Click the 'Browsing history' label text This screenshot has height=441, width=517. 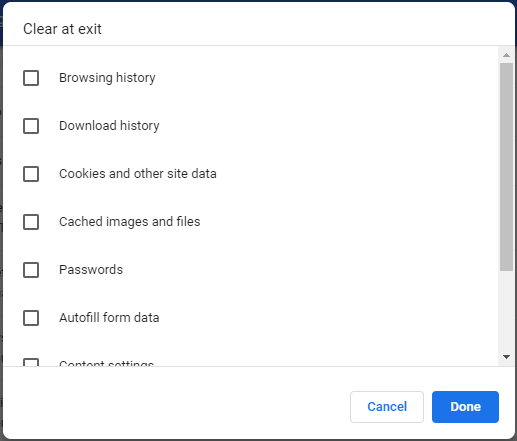click(x=107, y=78)
